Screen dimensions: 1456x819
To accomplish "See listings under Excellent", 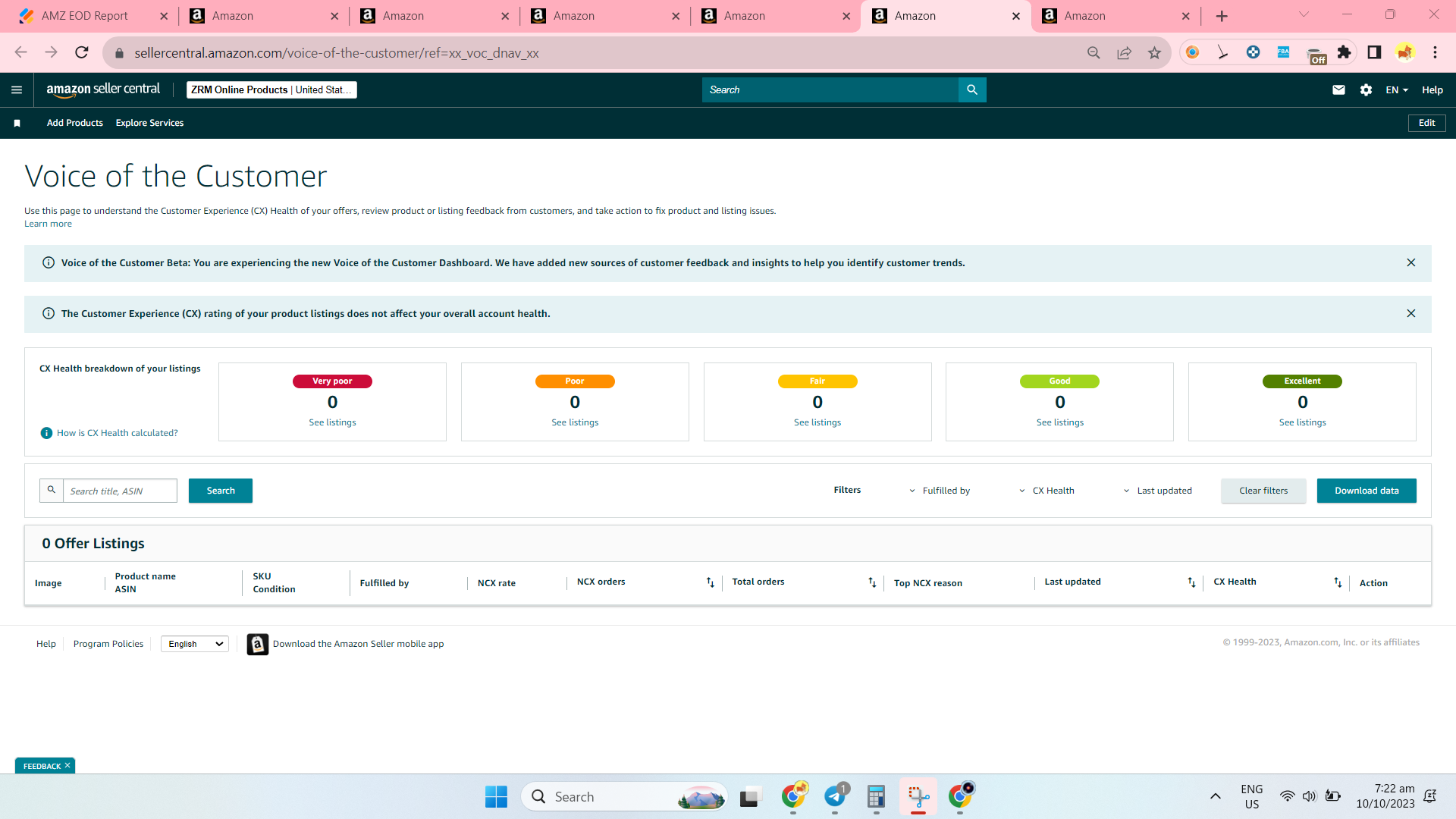I will click(x=1303, y=422).
